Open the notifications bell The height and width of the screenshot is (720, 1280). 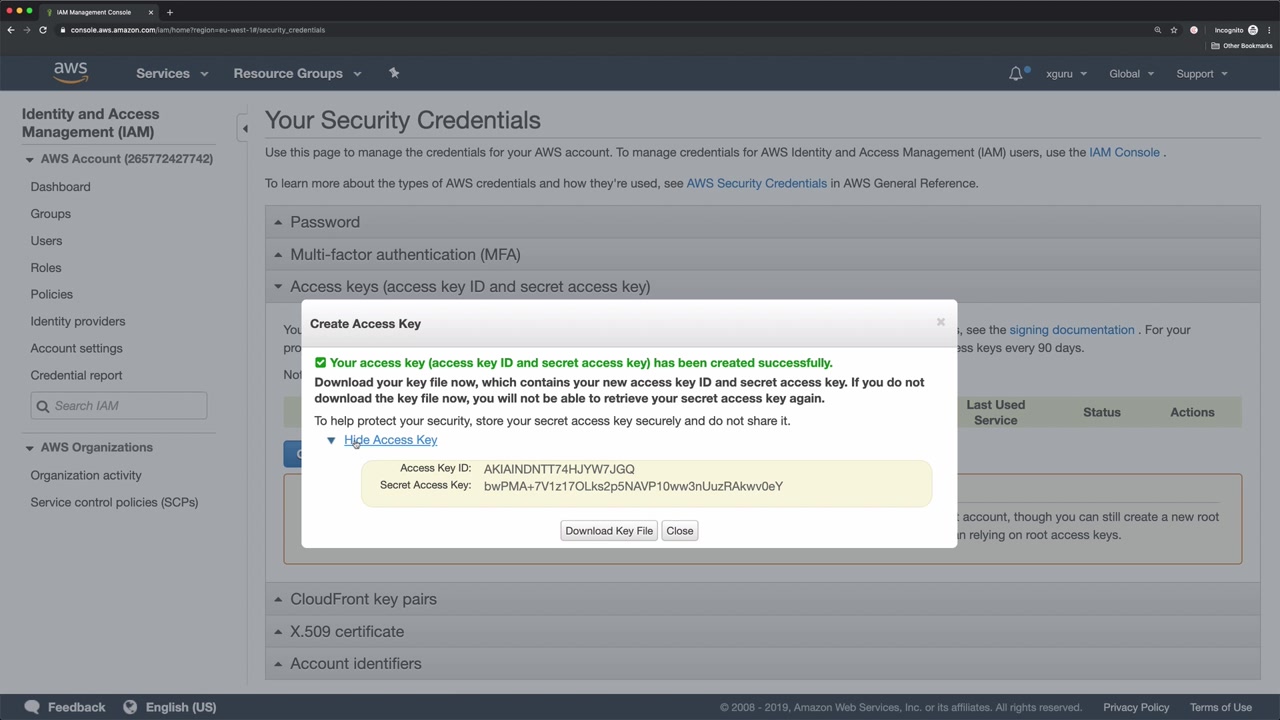(x=1016, y=73)
